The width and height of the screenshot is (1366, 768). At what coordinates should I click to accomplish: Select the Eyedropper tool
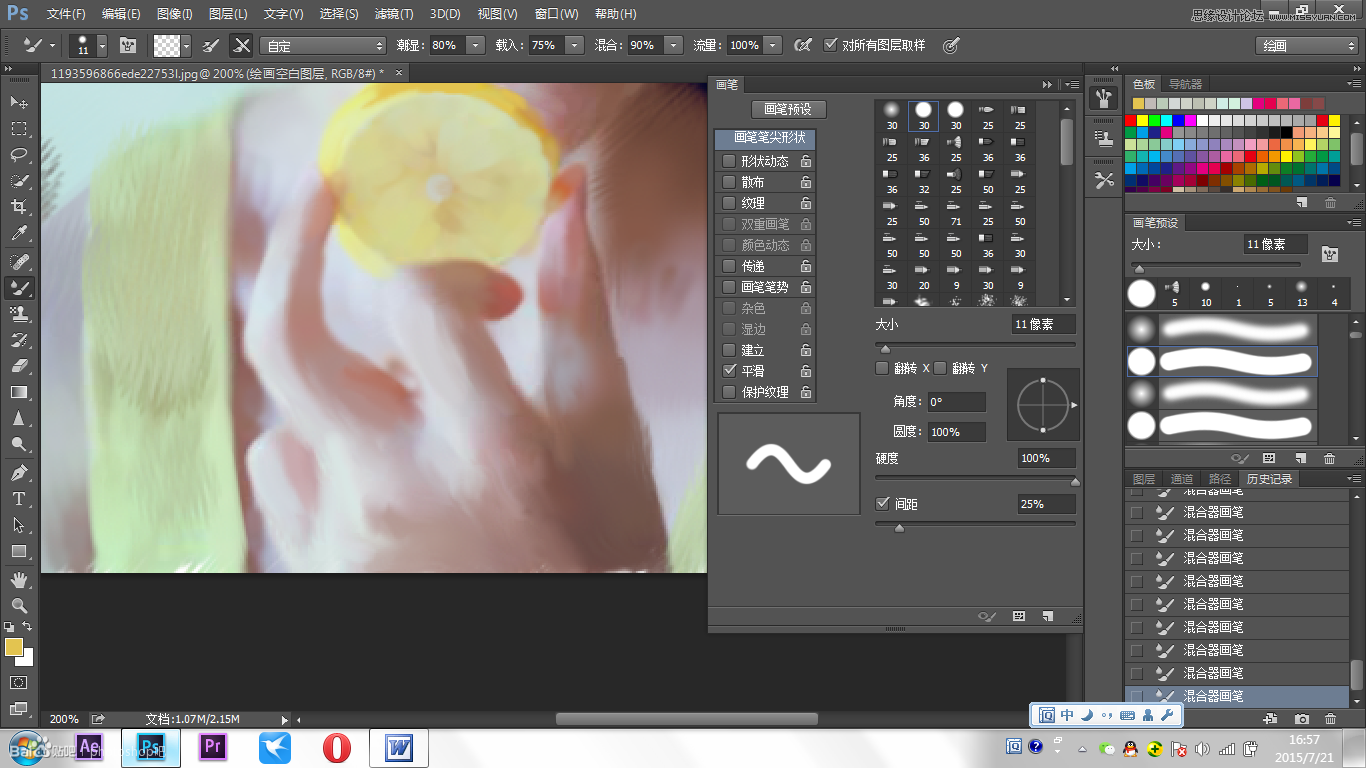18,233
